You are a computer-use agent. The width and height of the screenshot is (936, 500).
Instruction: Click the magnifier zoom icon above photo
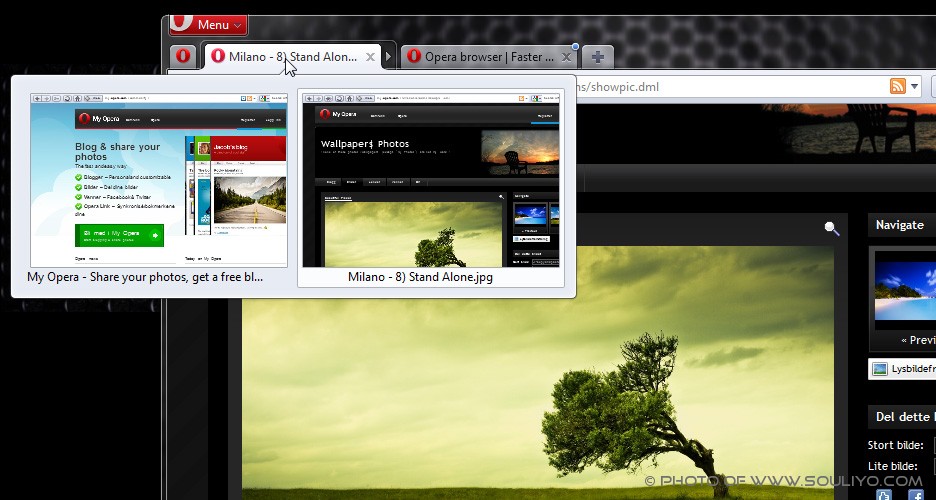(831, 229)
